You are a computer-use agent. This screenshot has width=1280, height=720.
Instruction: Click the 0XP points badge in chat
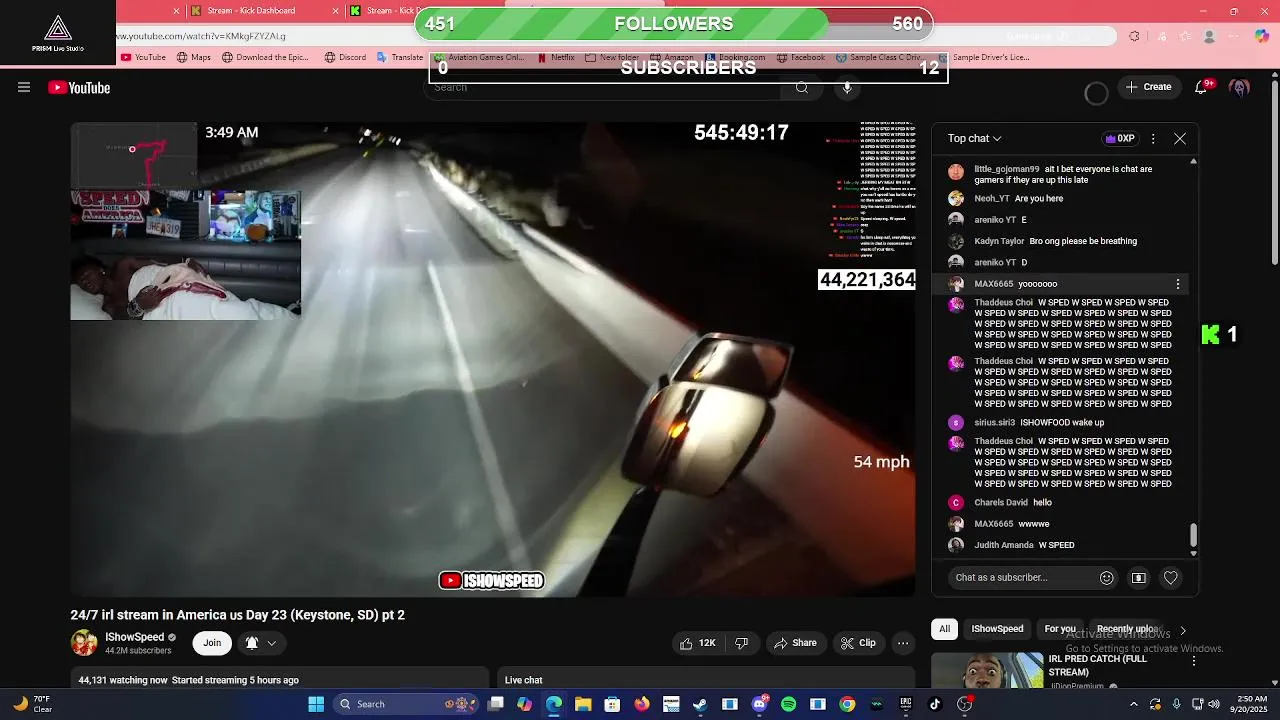1119,139
